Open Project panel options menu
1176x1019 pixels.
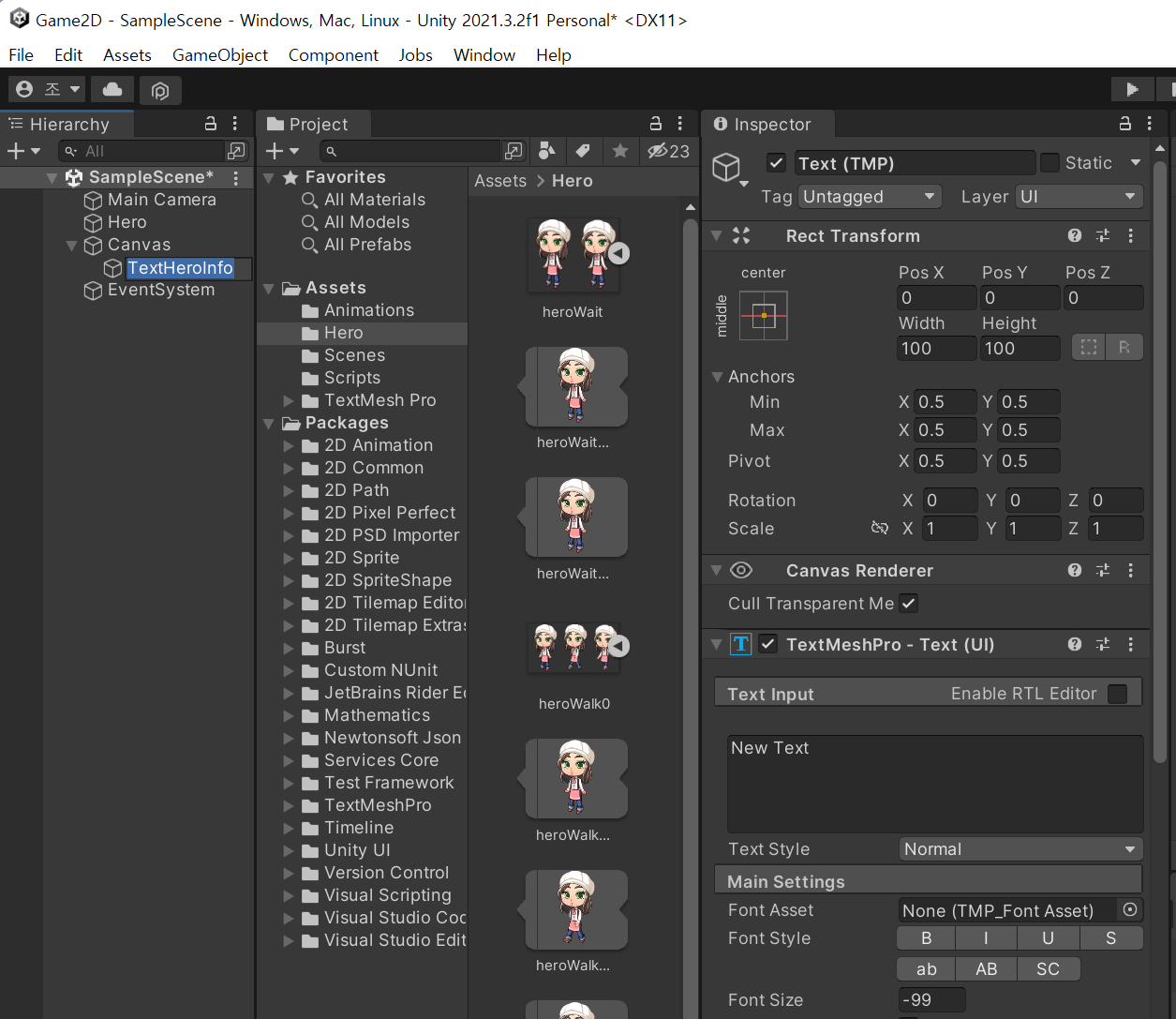680,124
